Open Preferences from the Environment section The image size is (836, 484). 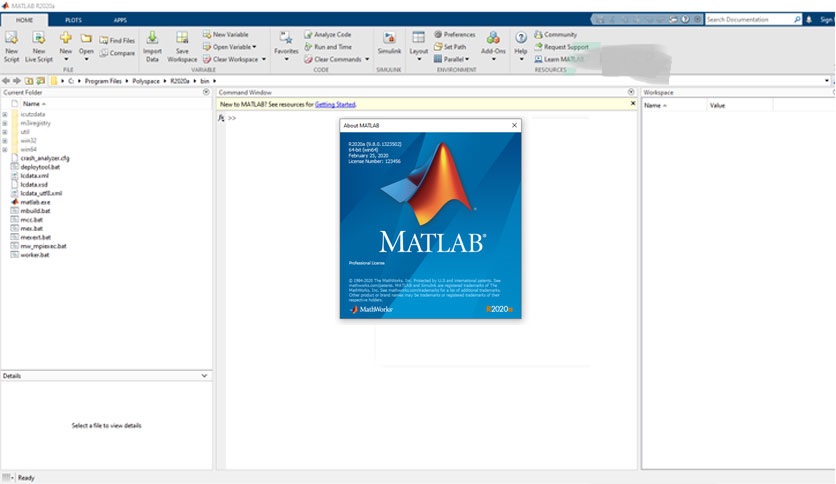point(455,35)
